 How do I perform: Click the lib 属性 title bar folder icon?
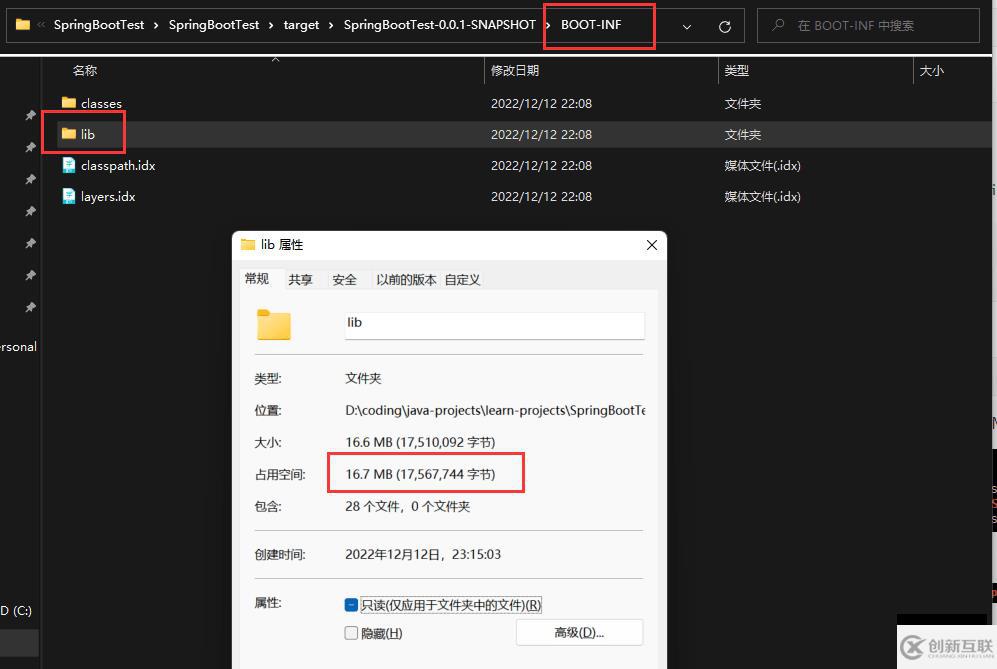(248, 244)
